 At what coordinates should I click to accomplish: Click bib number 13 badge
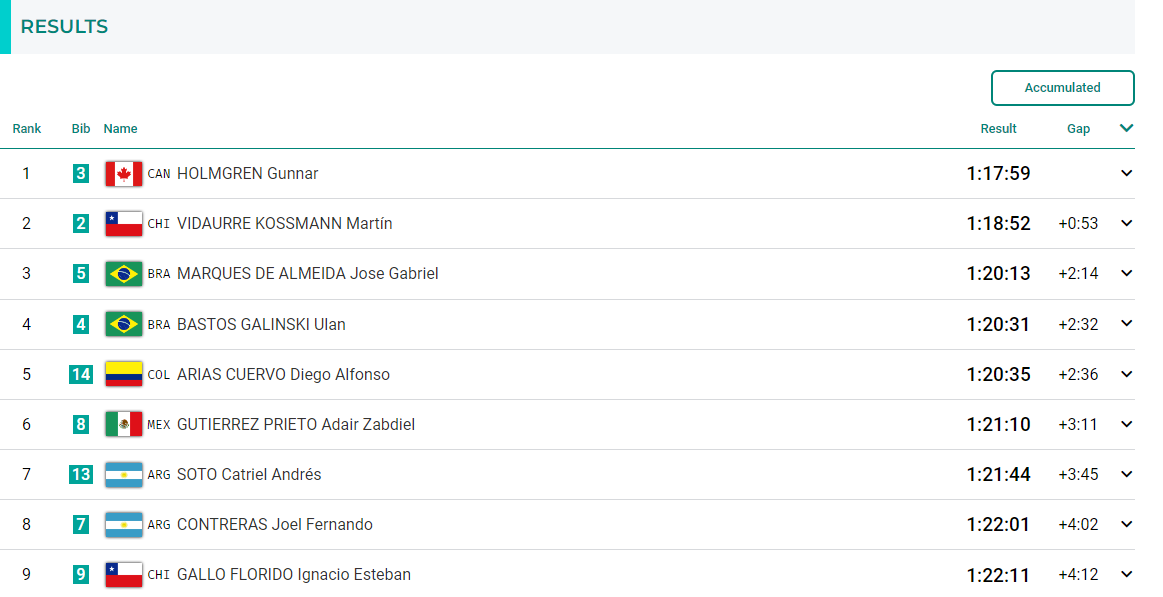pyautogui.click(x=81, y=475)
